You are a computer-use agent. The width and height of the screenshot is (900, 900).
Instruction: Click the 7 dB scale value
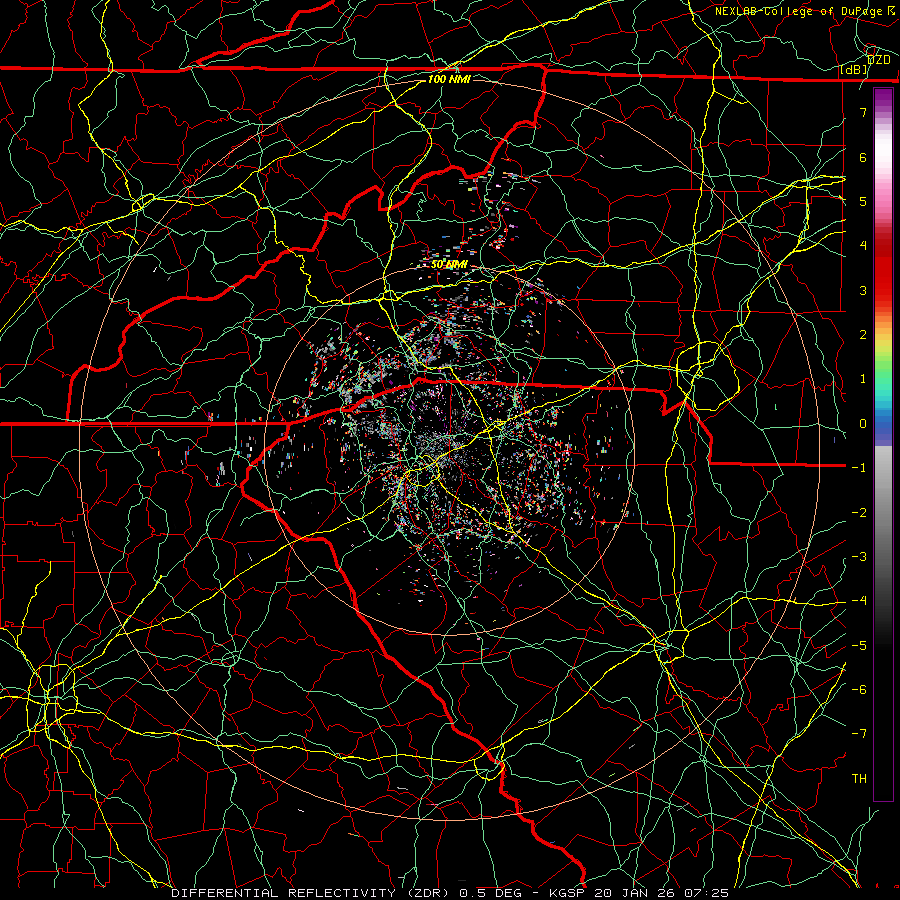pos(863,112)
